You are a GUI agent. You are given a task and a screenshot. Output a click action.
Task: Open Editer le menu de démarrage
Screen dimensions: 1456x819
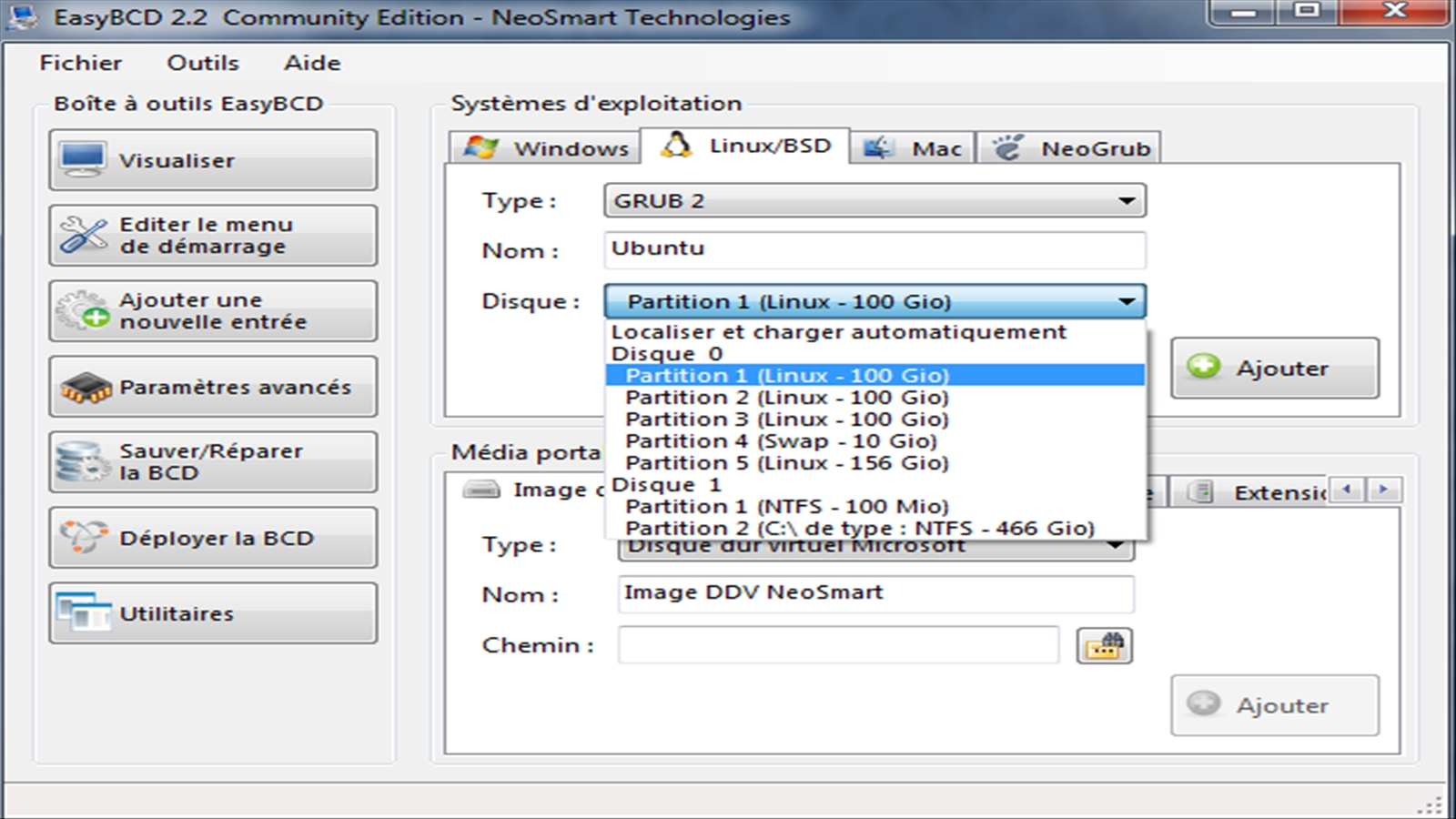[x=213, y=236]
